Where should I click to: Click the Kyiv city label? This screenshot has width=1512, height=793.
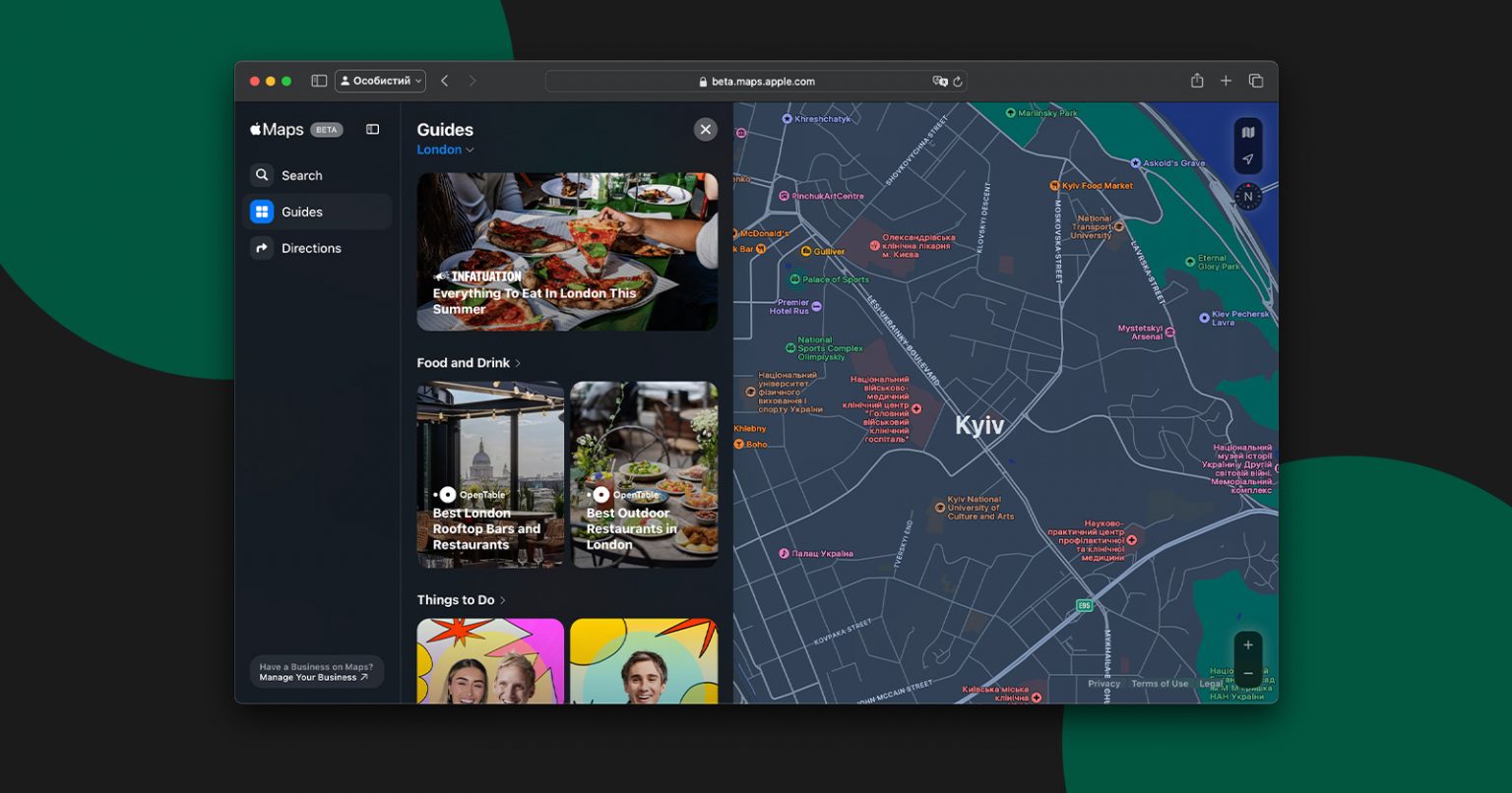pyautogui.click(x=979, y=425)
